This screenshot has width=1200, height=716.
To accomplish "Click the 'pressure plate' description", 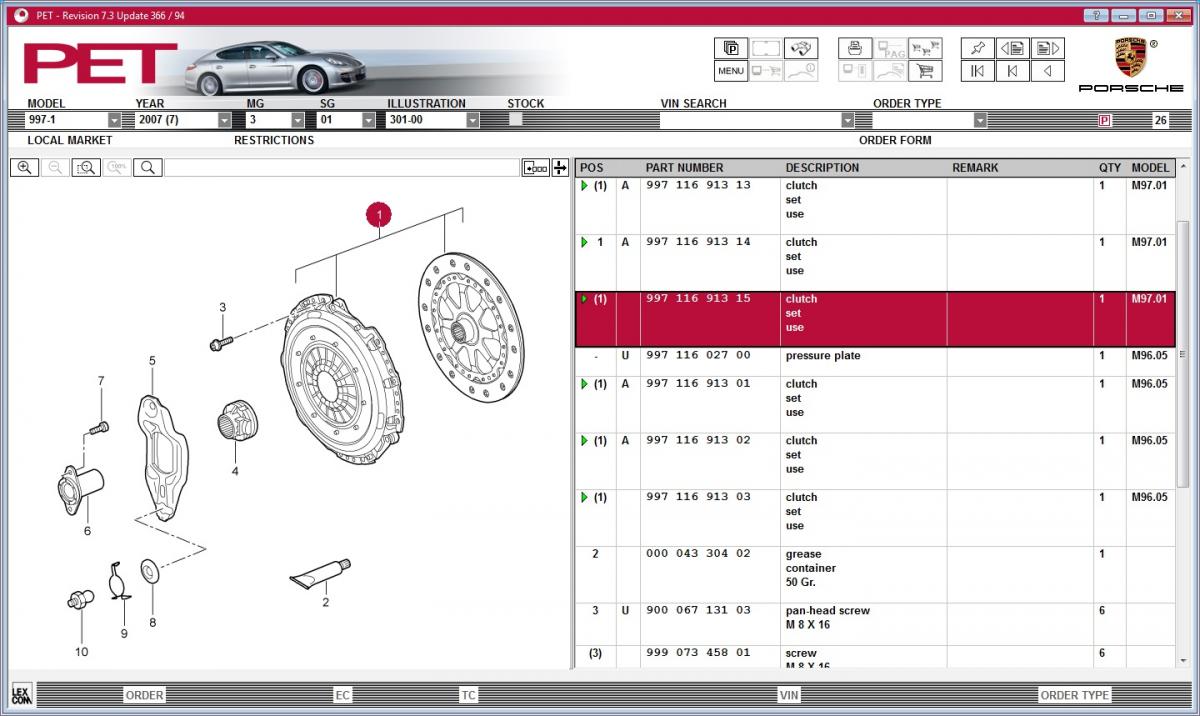I will [x=823, y=356].
